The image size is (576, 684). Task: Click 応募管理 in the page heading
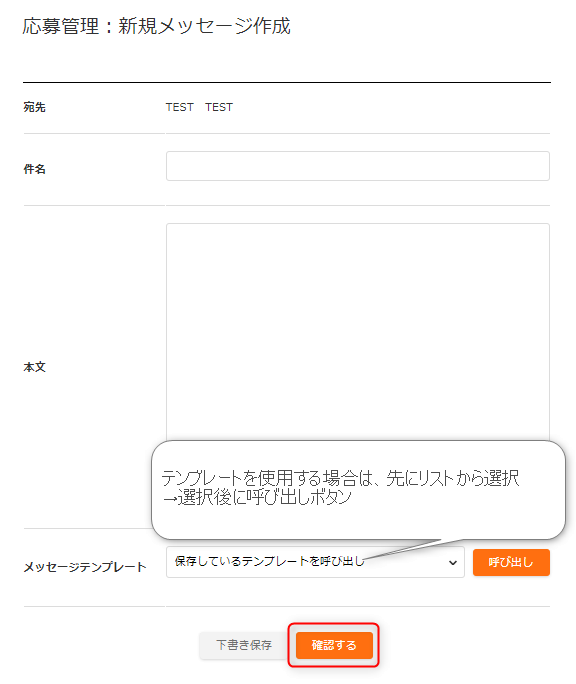point(61,26)
